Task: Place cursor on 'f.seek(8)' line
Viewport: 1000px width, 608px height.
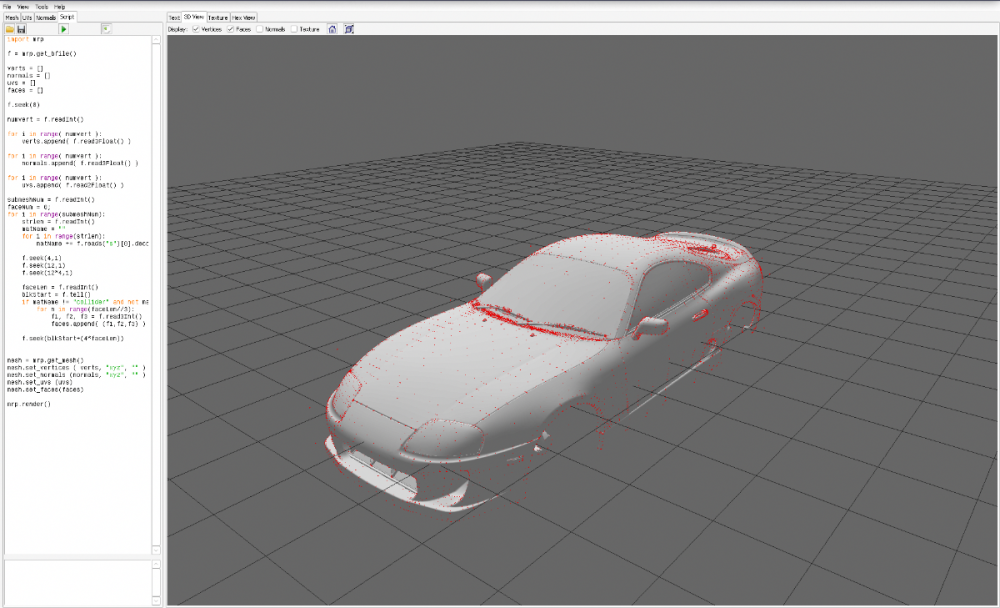Action: [x=23, y=105]
